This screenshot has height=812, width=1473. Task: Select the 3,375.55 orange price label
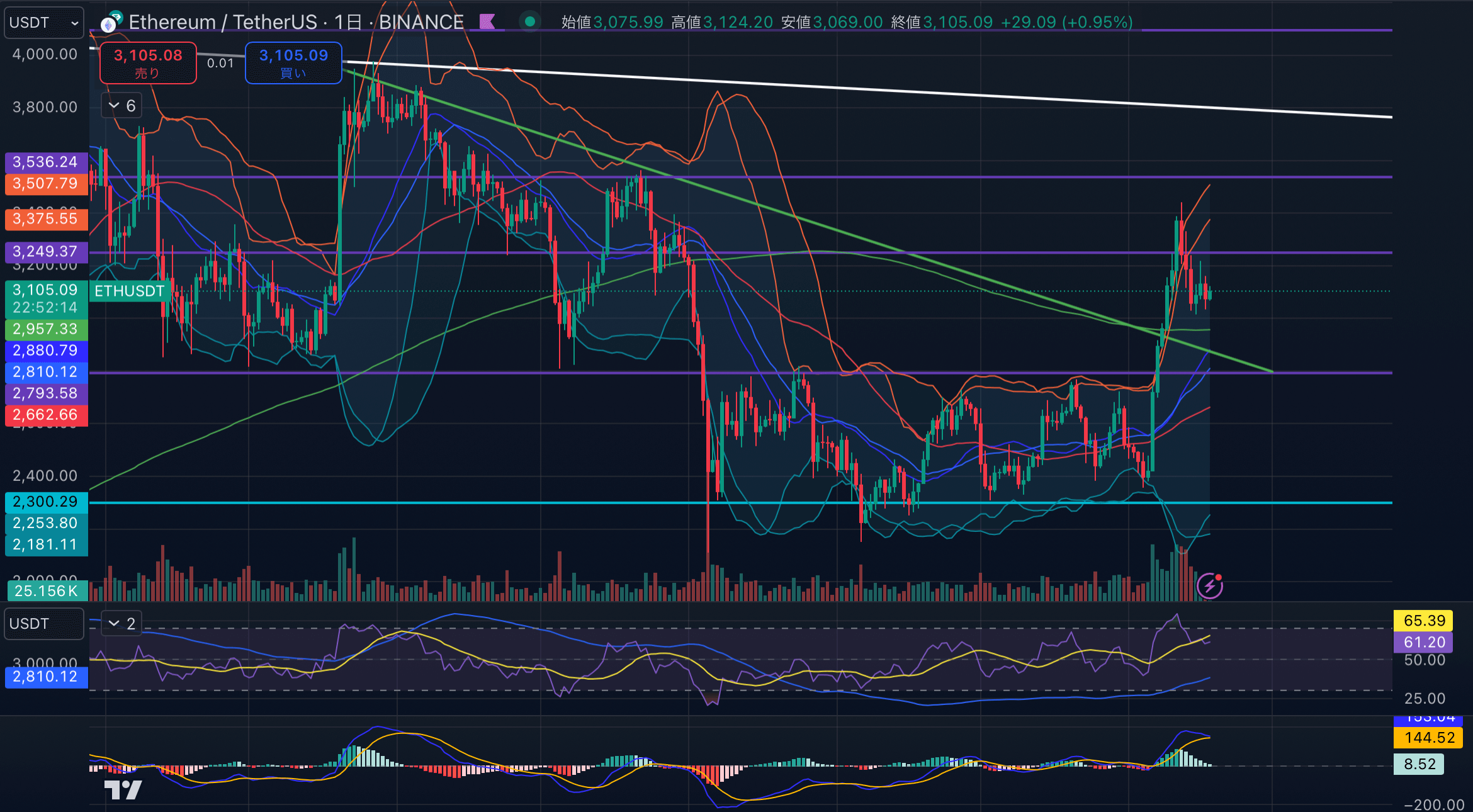(46, 218)
